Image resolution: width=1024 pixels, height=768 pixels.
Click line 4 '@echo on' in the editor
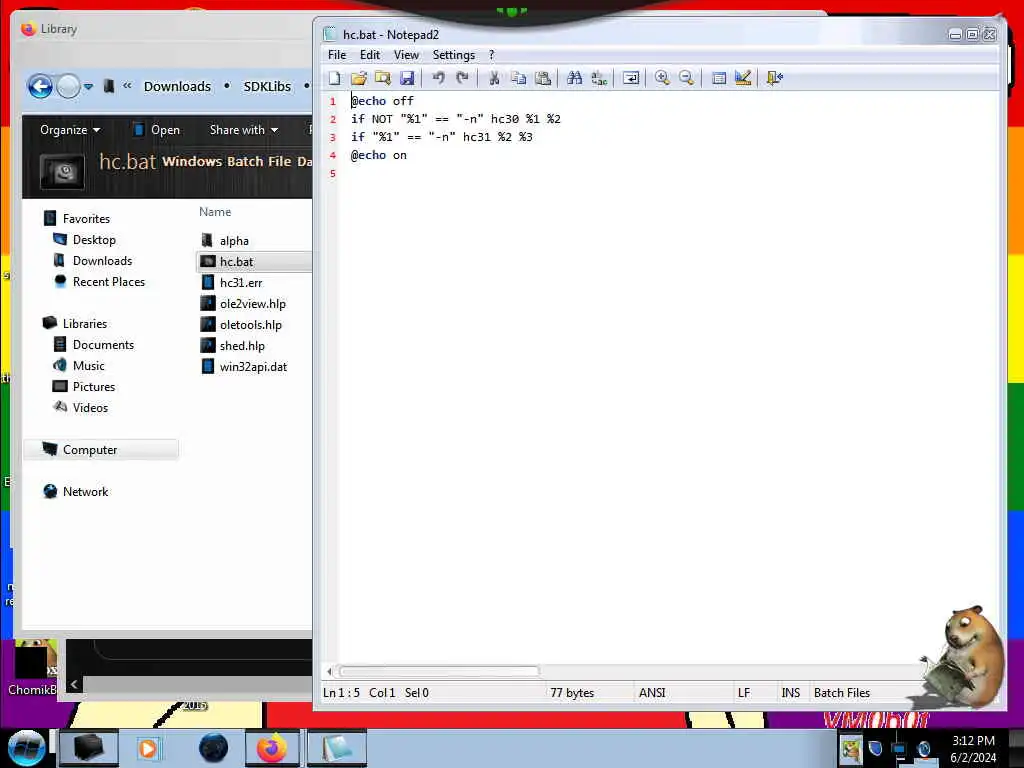(x=379, y=155)
